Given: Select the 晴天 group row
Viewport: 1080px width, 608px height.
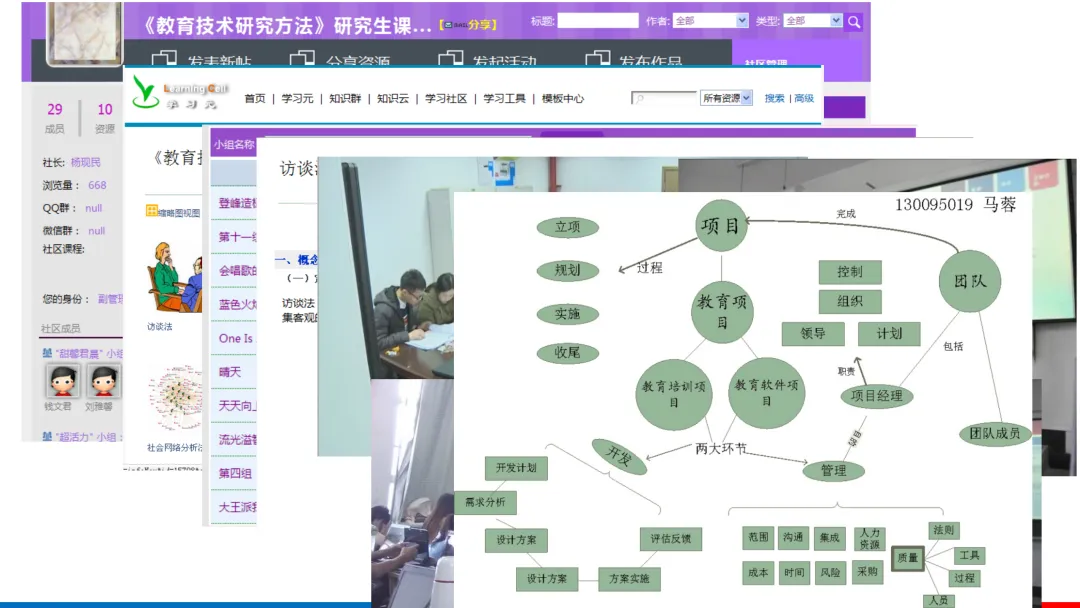Looking at the screenshot, I should 233,372.
